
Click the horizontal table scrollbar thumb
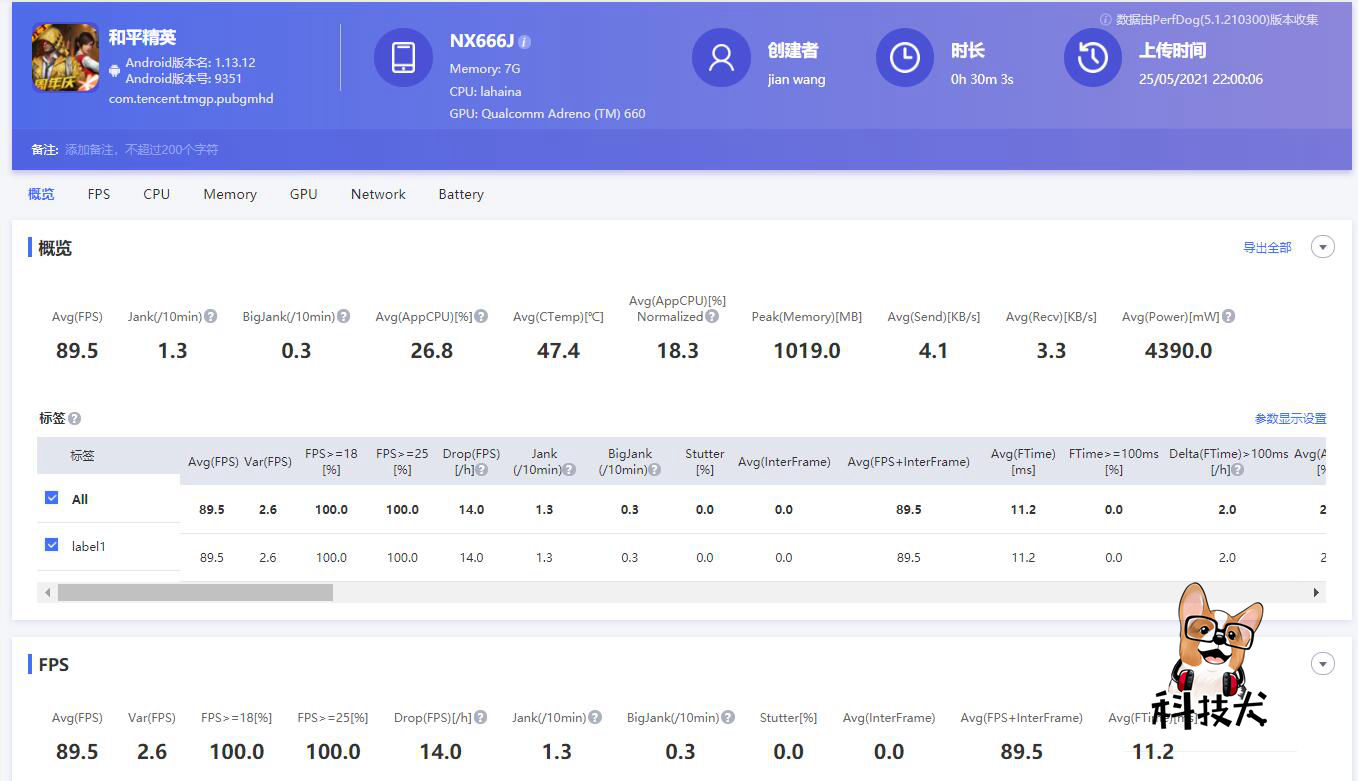195,593
